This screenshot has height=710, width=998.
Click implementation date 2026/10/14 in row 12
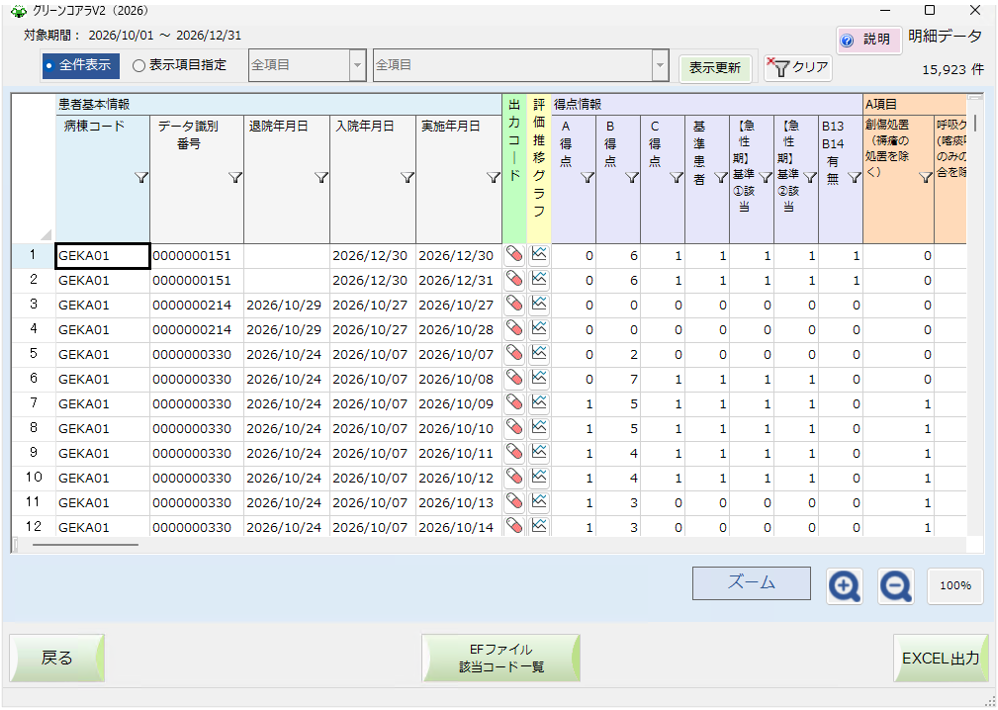458,527
